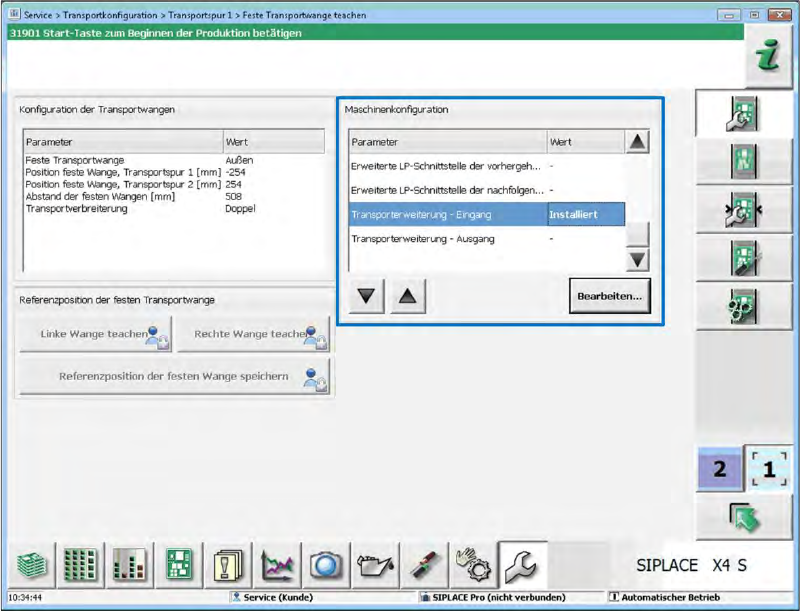The width and height of the screenshot is (800, 611).
Task: Select the wrench service tab icon
Action: [522, 565]
